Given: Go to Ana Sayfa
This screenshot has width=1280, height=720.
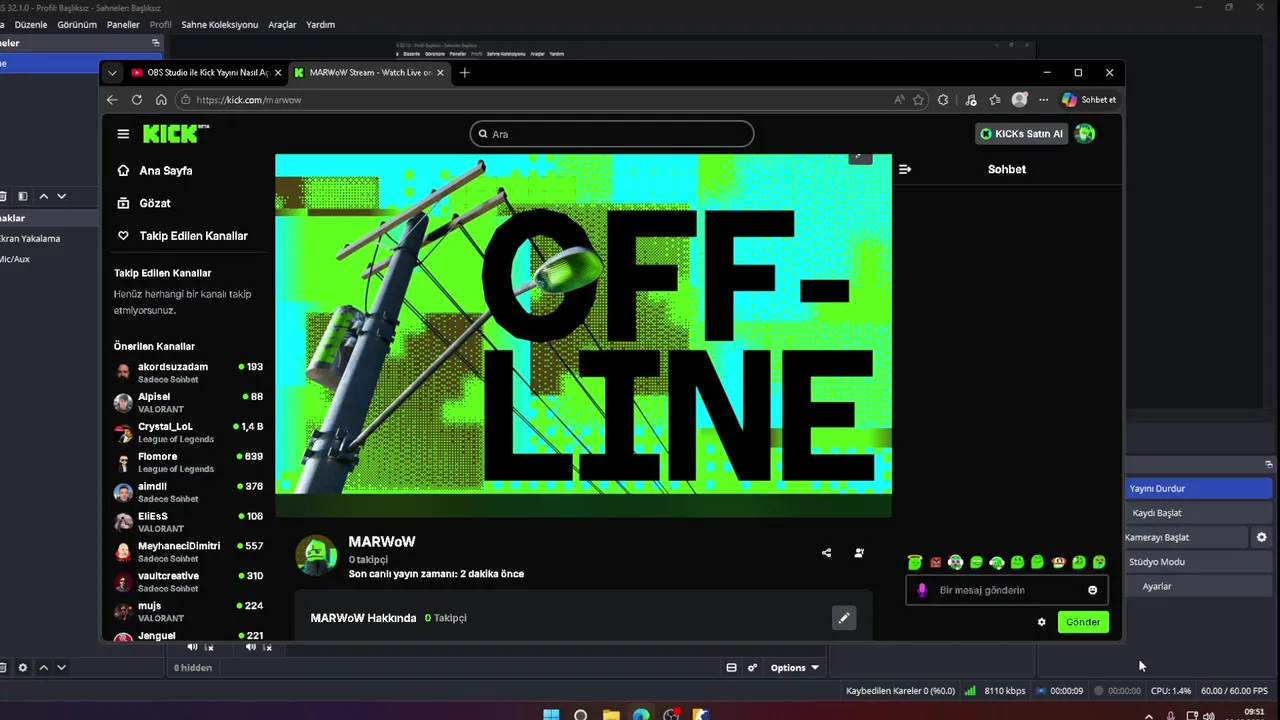Looking at the screenshot, I should click(155, 171).
